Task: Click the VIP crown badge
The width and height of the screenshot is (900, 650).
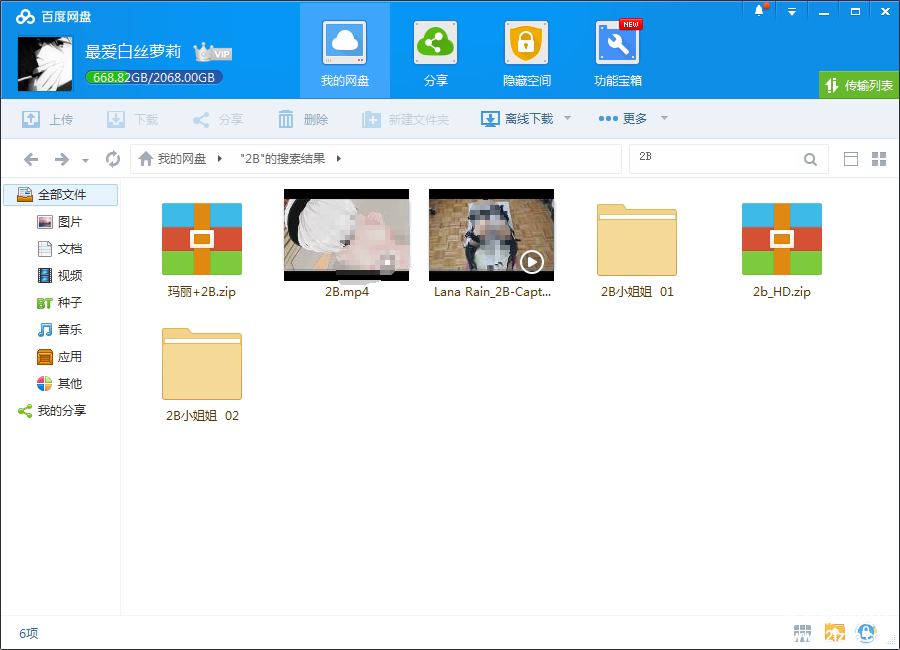Action: point(212,52)
